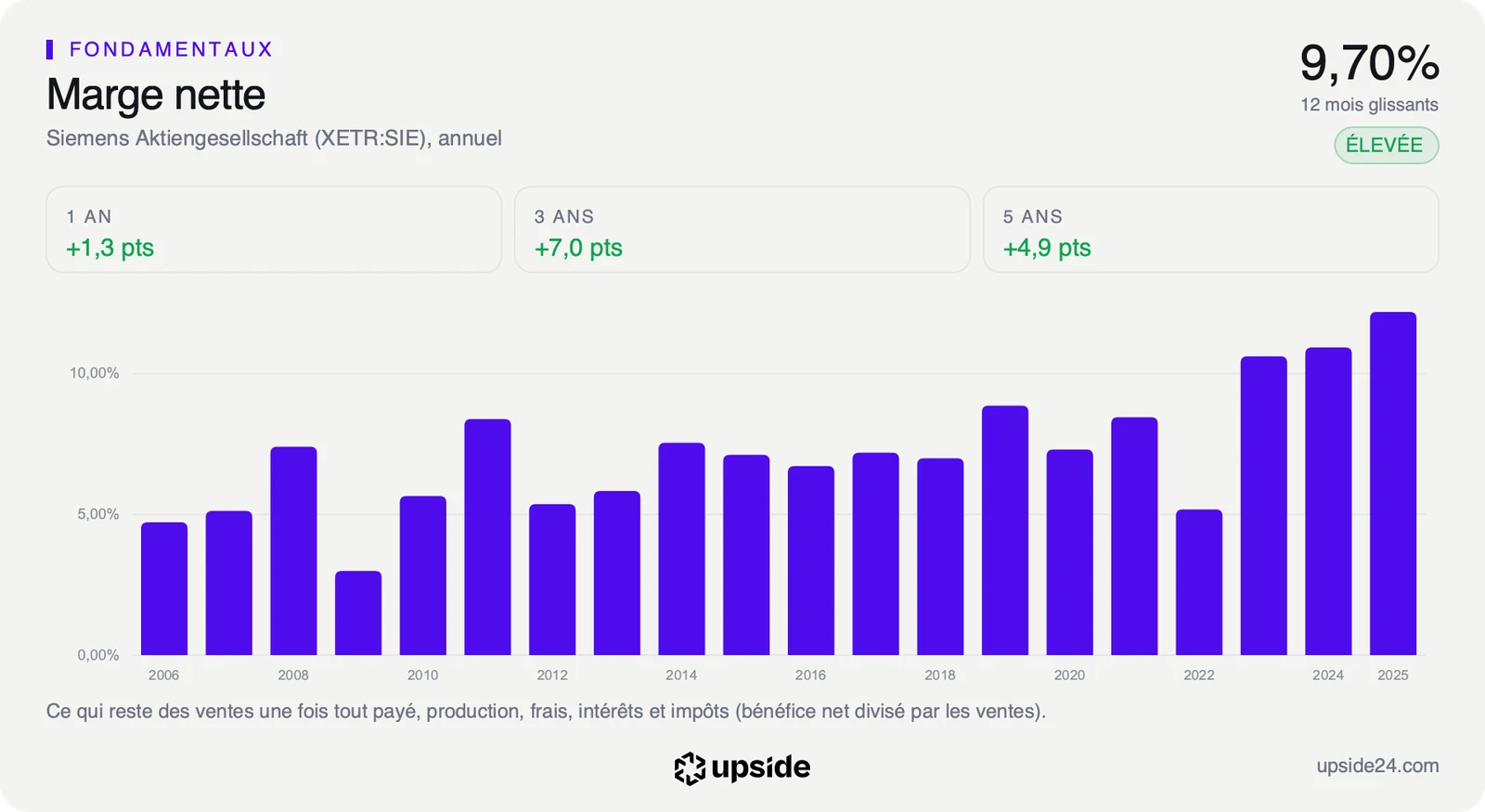Click the 2008 bar in the chart
The width and height of the screenshot is (1485, 812).
(x=293, y=551)
